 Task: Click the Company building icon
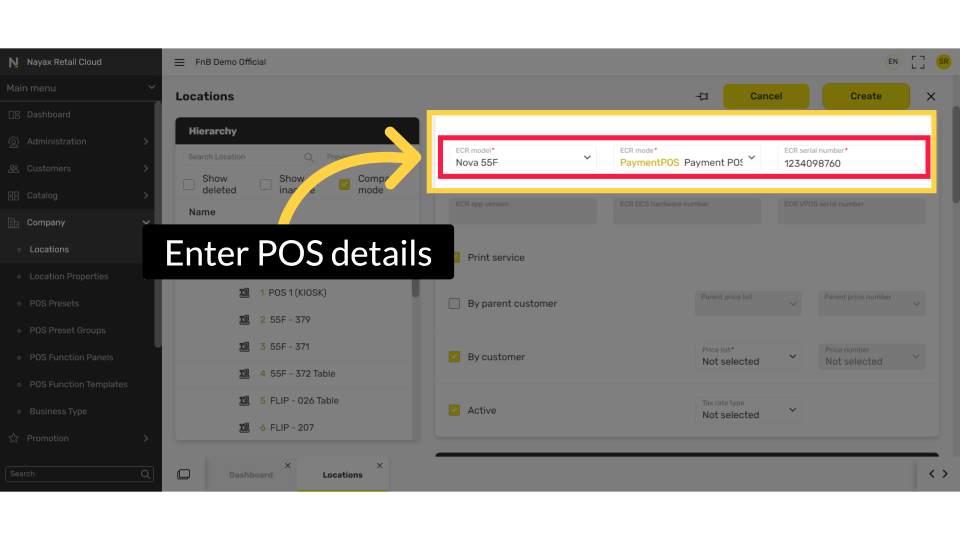pyautogui.click(x=13, y=222)
